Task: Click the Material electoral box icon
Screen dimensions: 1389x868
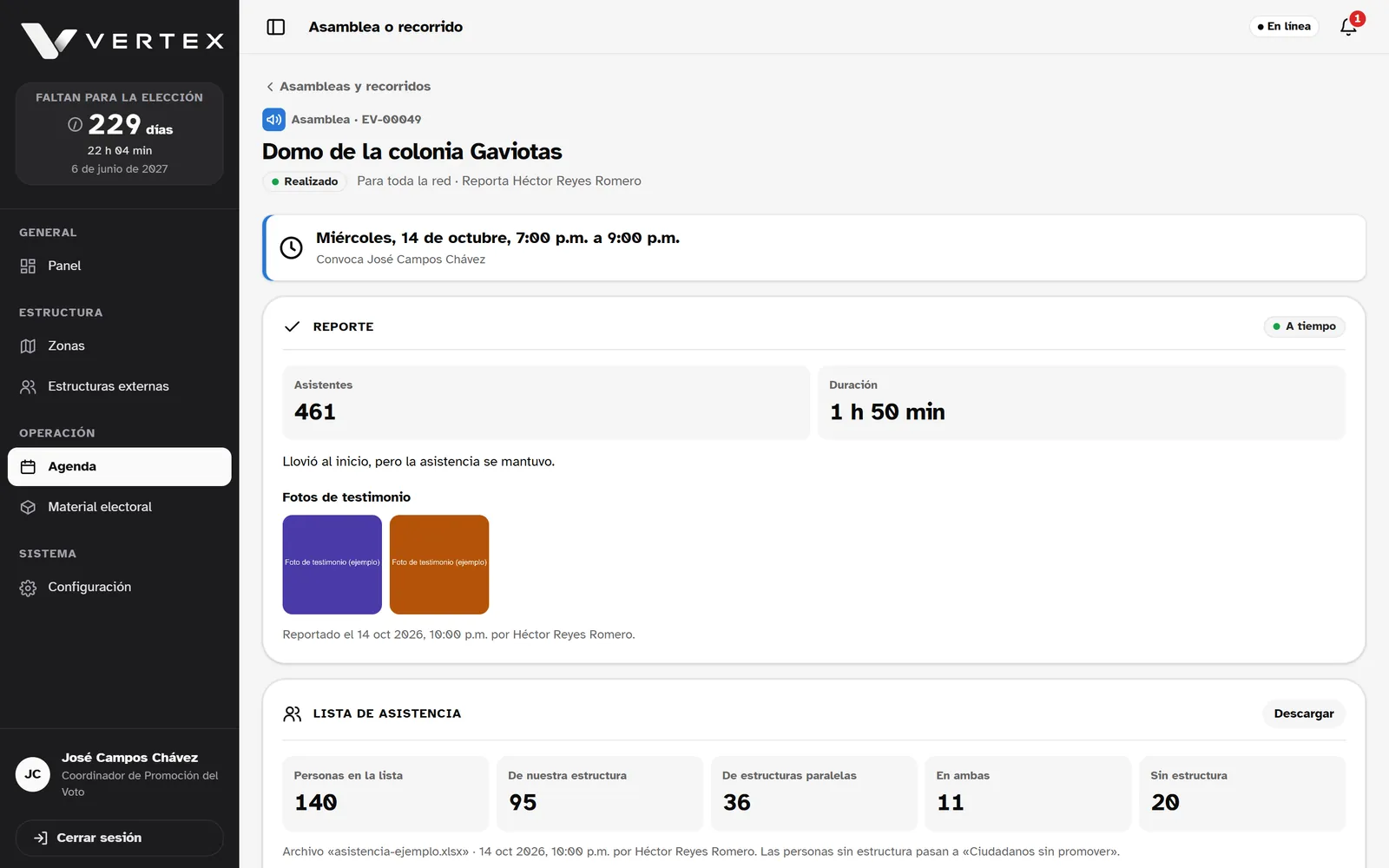Action: point(28,507)
